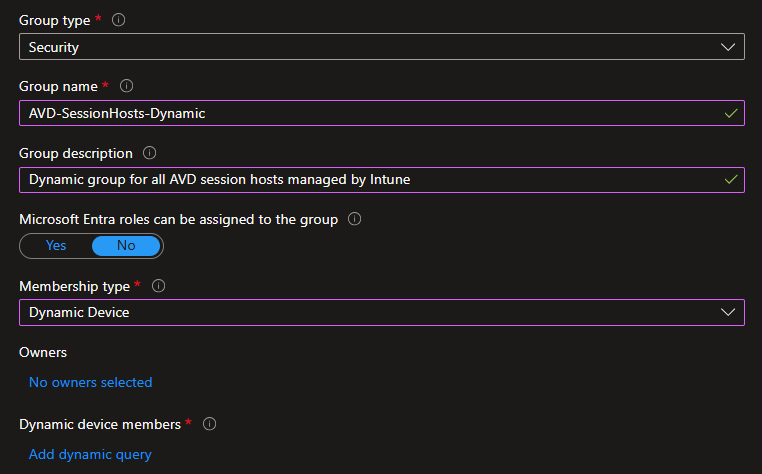Screen dimensions: 762x474
Task: Click green checkmark in Group description field
Action: [731, 180]
